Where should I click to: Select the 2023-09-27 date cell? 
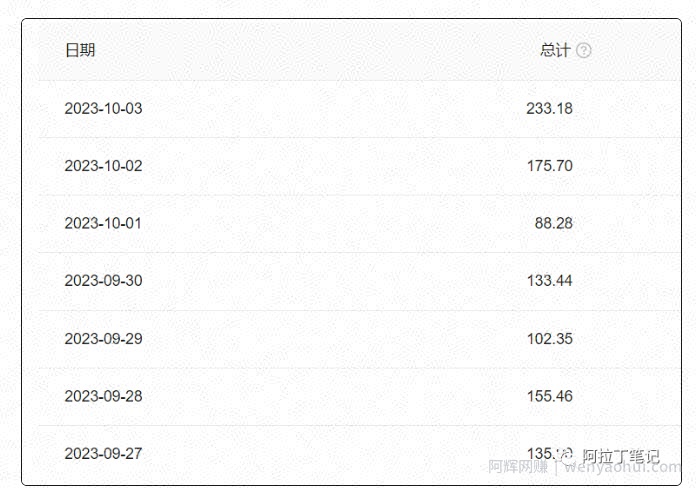(x=103, y=453)
